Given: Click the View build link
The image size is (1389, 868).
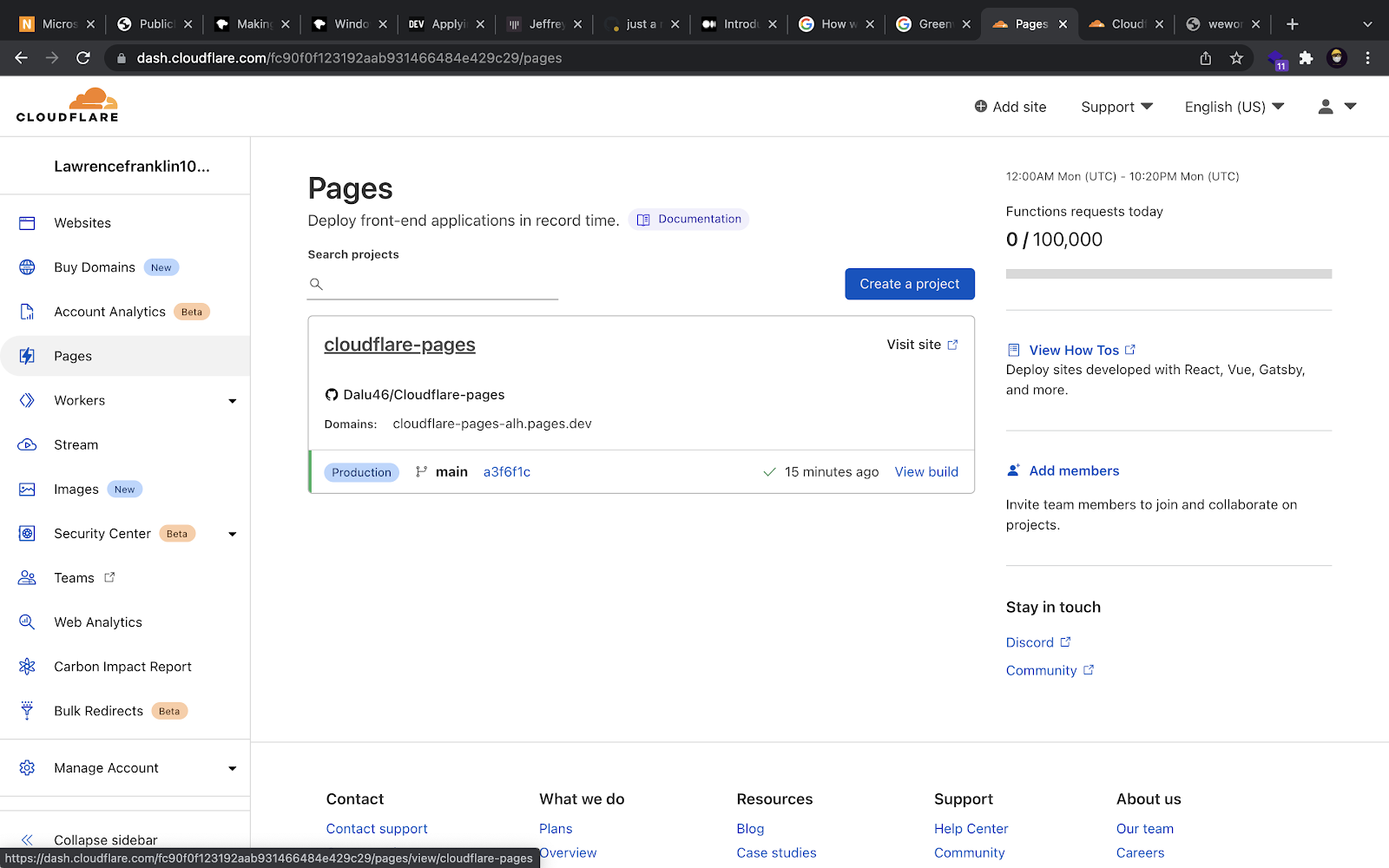Looking at the screenshot, I should (x=926, y=472).
